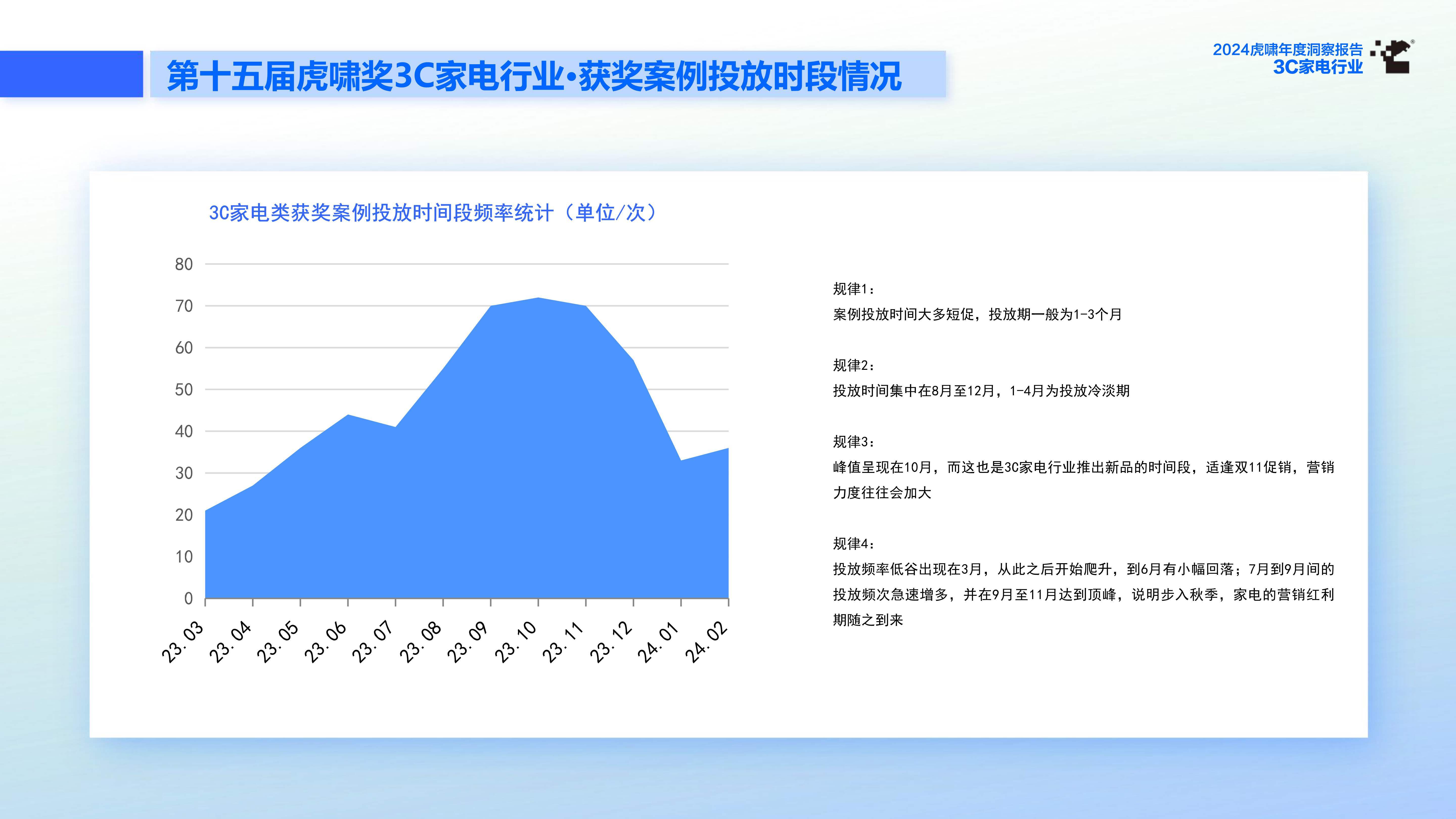Click x-axis label 24.02

(706, 642)
